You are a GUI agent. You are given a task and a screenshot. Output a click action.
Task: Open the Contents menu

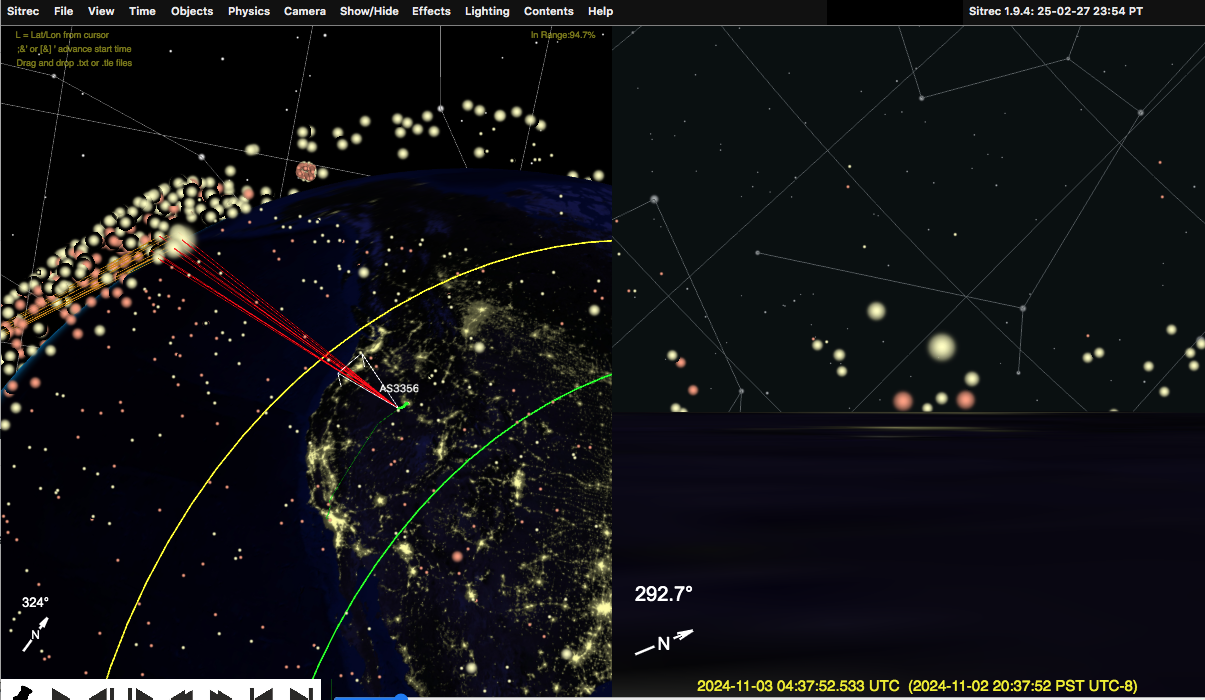click(549, 11)
